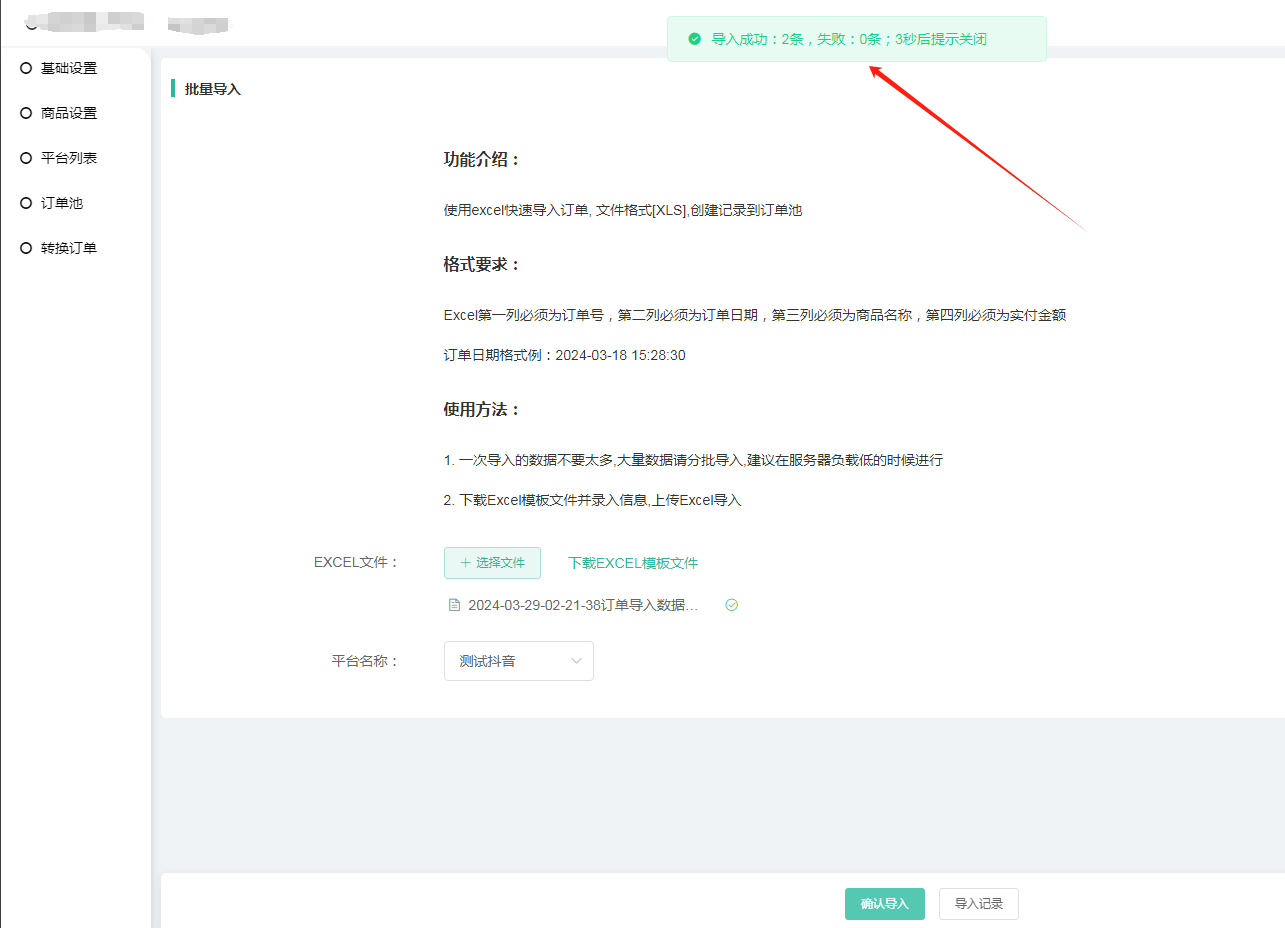Select 平台列表 in the sidebar
This screenshot has width=1285, height=928.
[69, 158]
